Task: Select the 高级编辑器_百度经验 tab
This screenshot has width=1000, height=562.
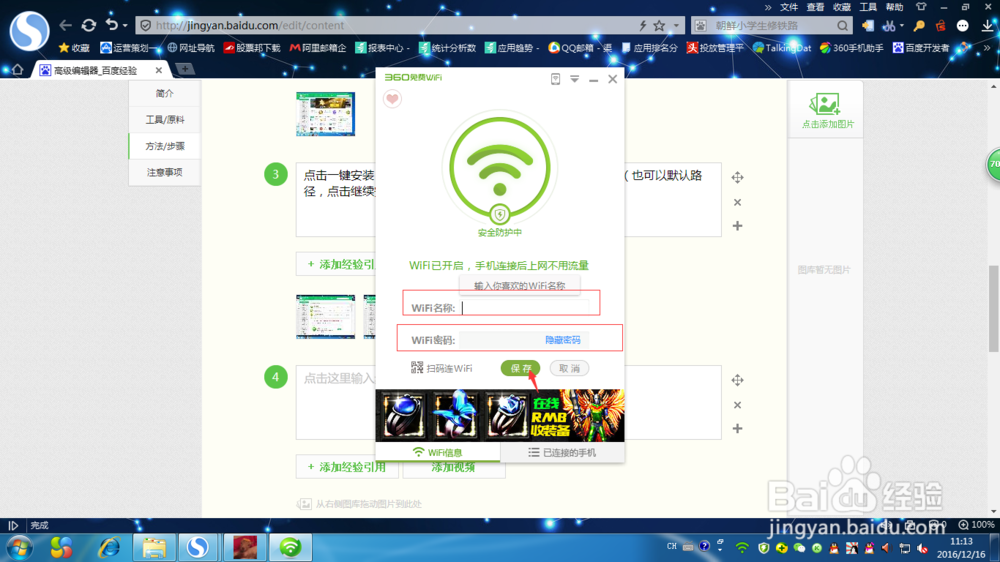Action: pos(101,70)
